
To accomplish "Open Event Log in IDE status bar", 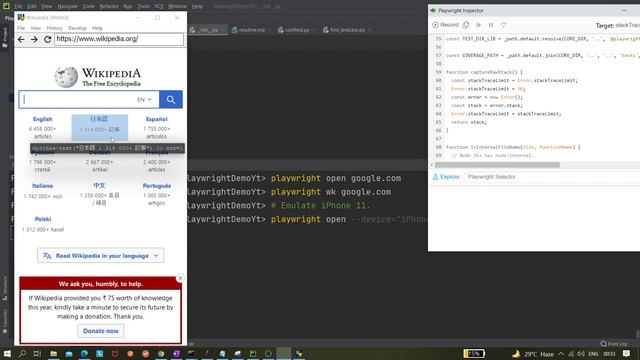I will click(614, 344).
